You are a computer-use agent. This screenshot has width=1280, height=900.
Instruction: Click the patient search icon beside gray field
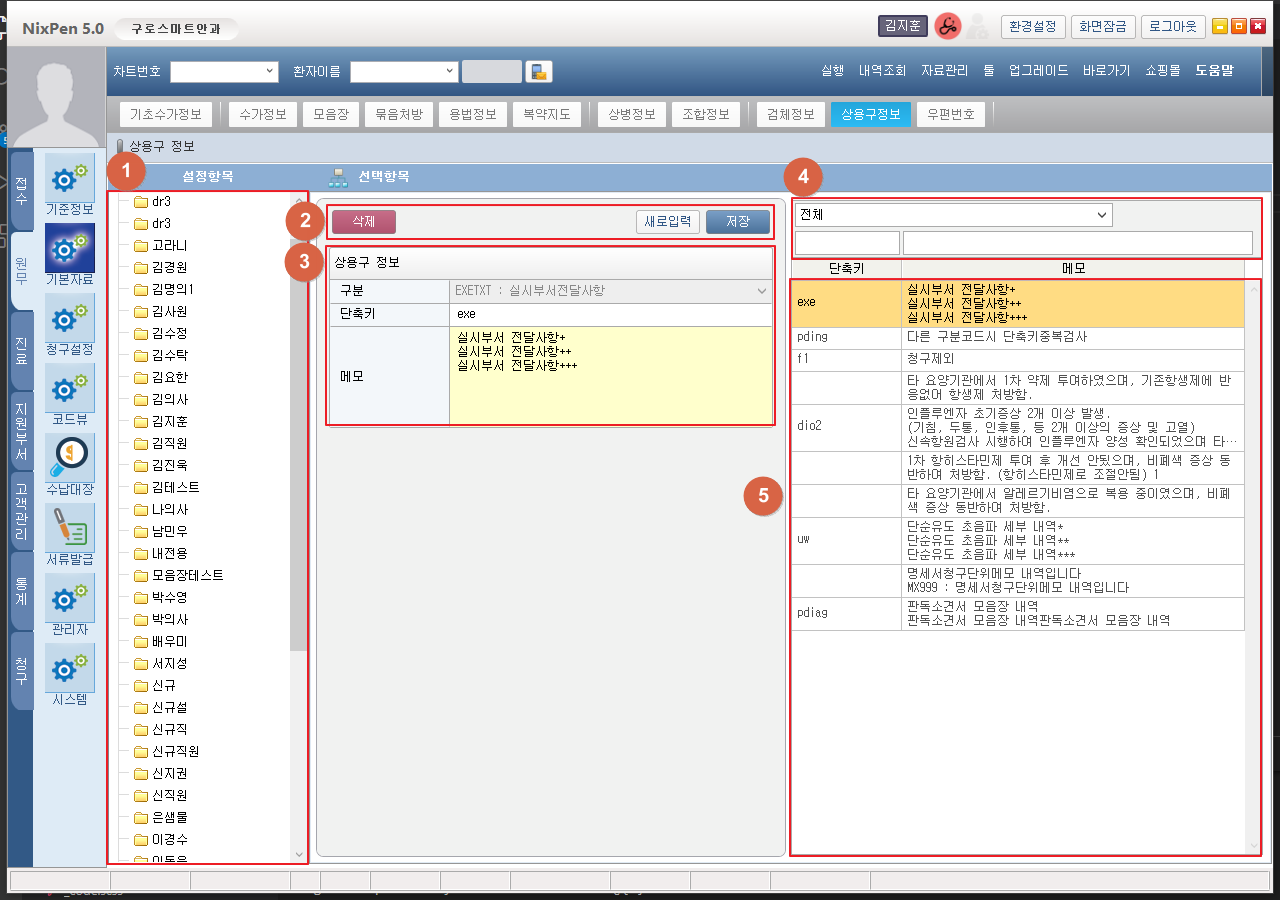539,72
